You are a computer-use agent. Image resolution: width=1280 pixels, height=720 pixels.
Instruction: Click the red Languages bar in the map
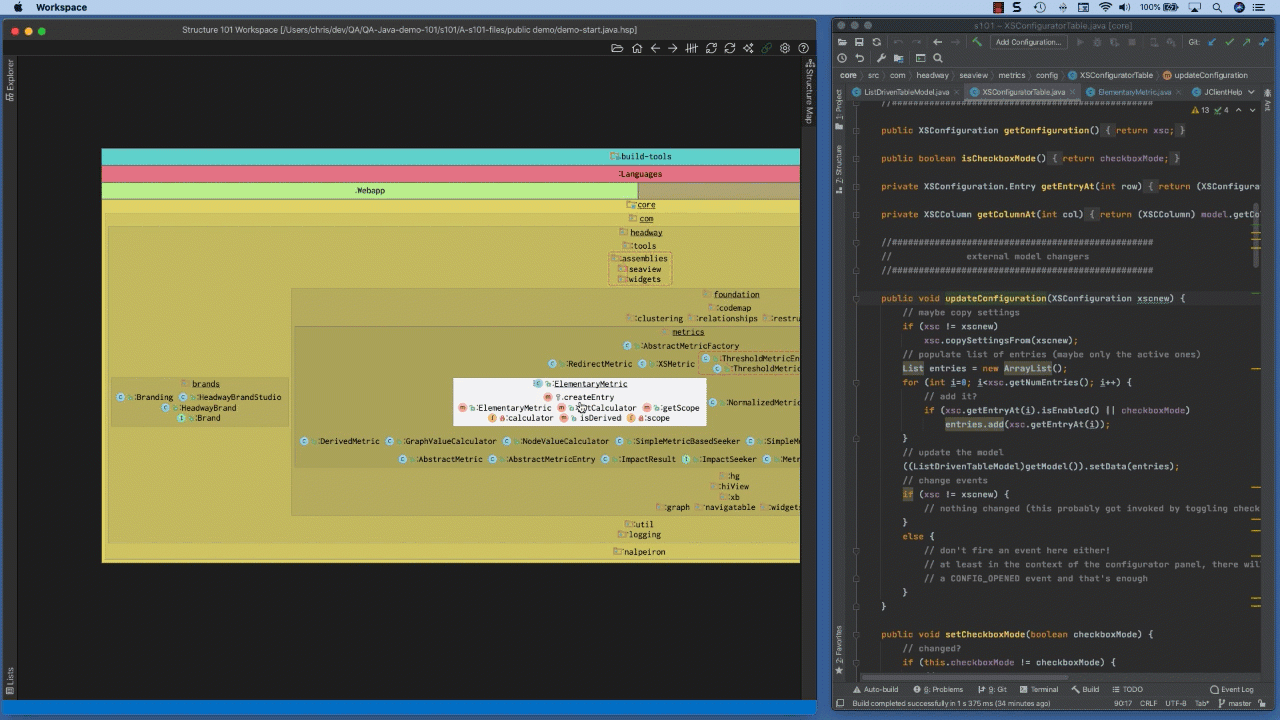click(450, 174)
